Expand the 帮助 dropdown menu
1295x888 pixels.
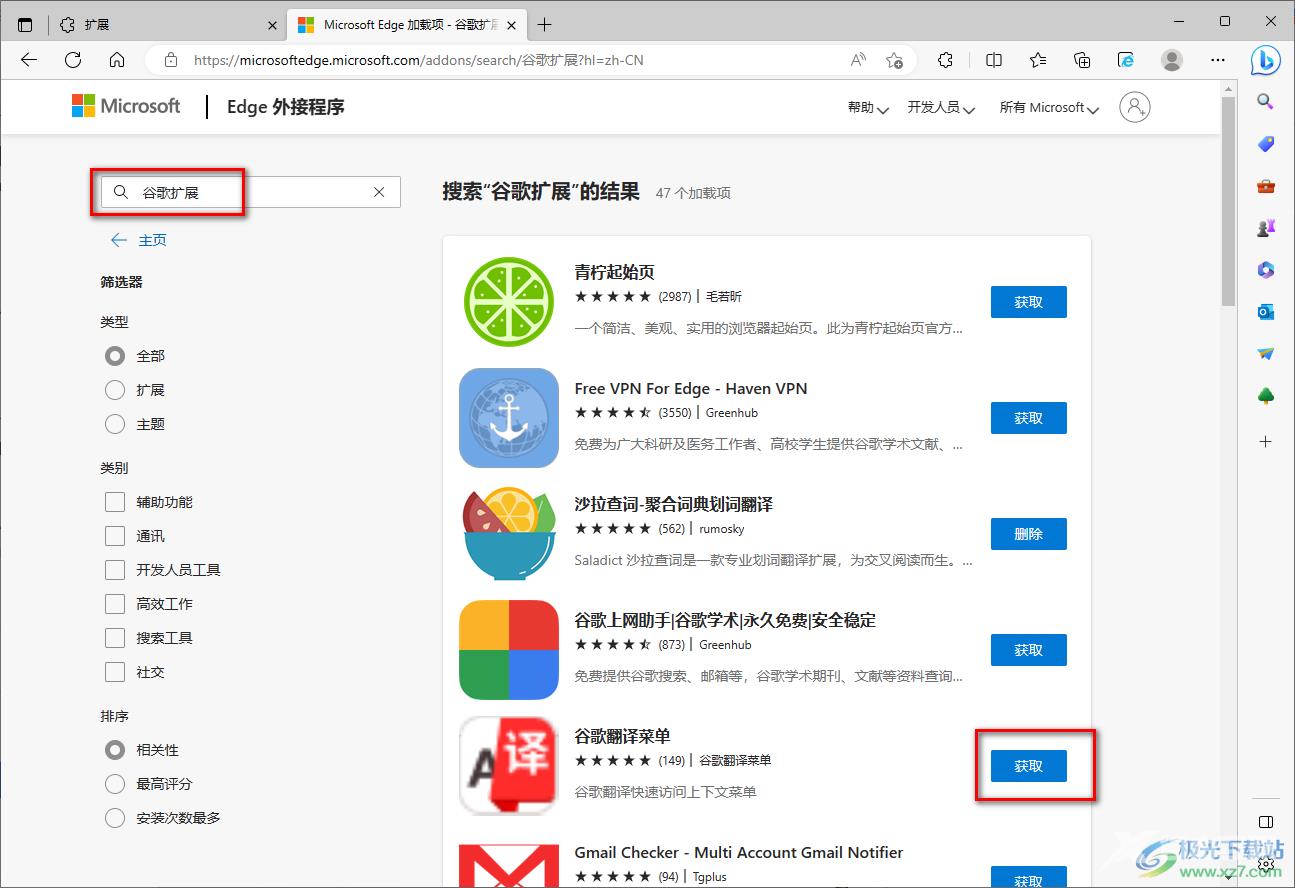tap(868, 107)
